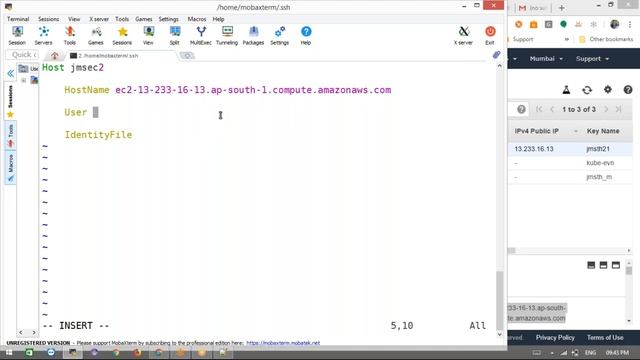The height and width of the screenshot is (360, 640).
Task: Open the Other bookmarks folder
Action: [x=606, y=39]
